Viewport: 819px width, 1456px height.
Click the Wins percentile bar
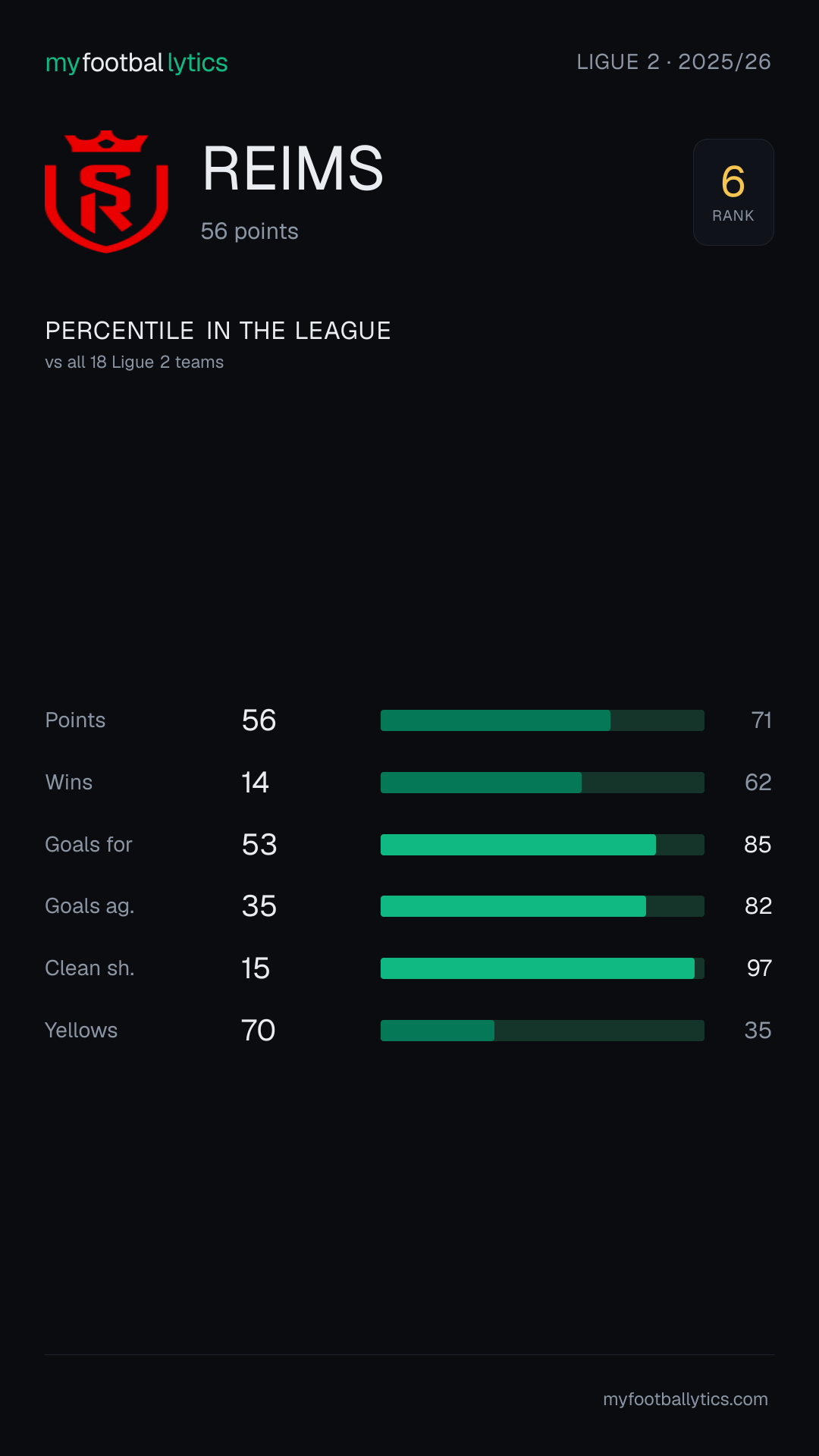(x=542, y=783)
